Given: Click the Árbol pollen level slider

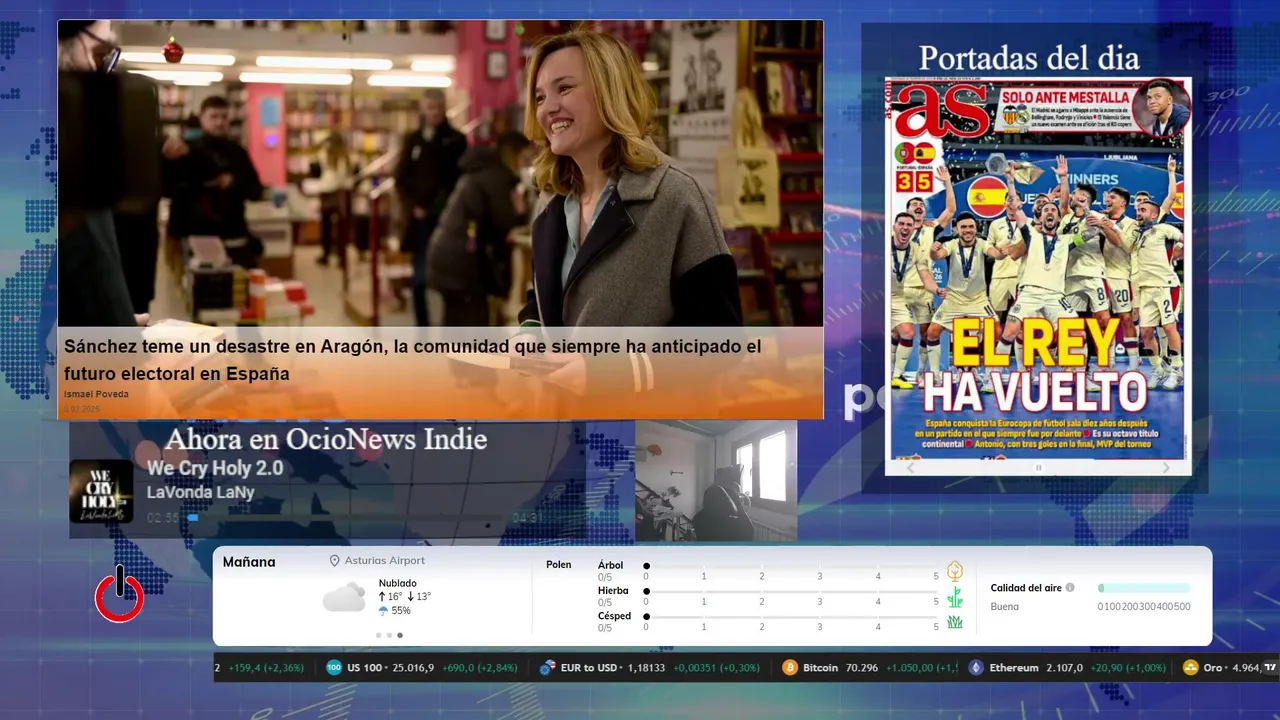Looking at the screenshot, I should click(x=791, y=566).
